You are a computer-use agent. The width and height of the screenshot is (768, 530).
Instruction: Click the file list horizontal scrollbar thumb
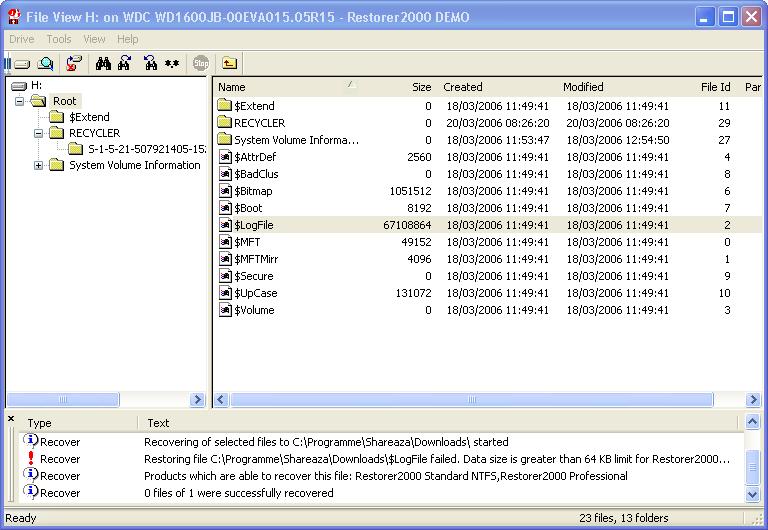[x=472, y=400]
